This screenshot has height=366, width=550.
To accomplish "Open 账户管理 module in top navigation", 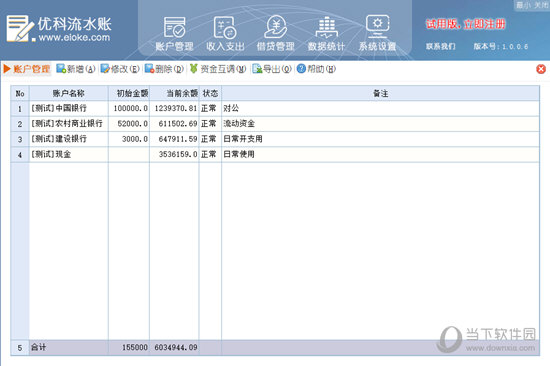I will click(x=174, y=34).
